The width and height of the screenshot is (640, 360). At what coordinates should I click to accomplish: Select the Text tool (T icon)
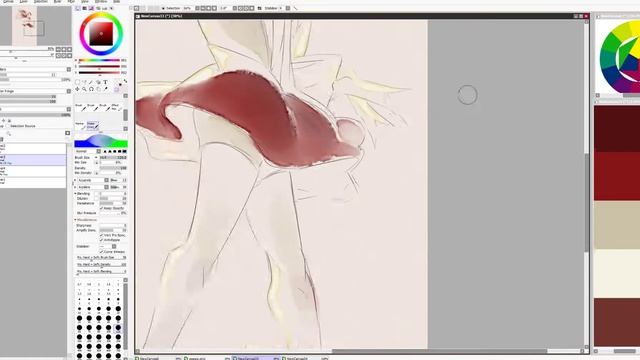[105, 82]
